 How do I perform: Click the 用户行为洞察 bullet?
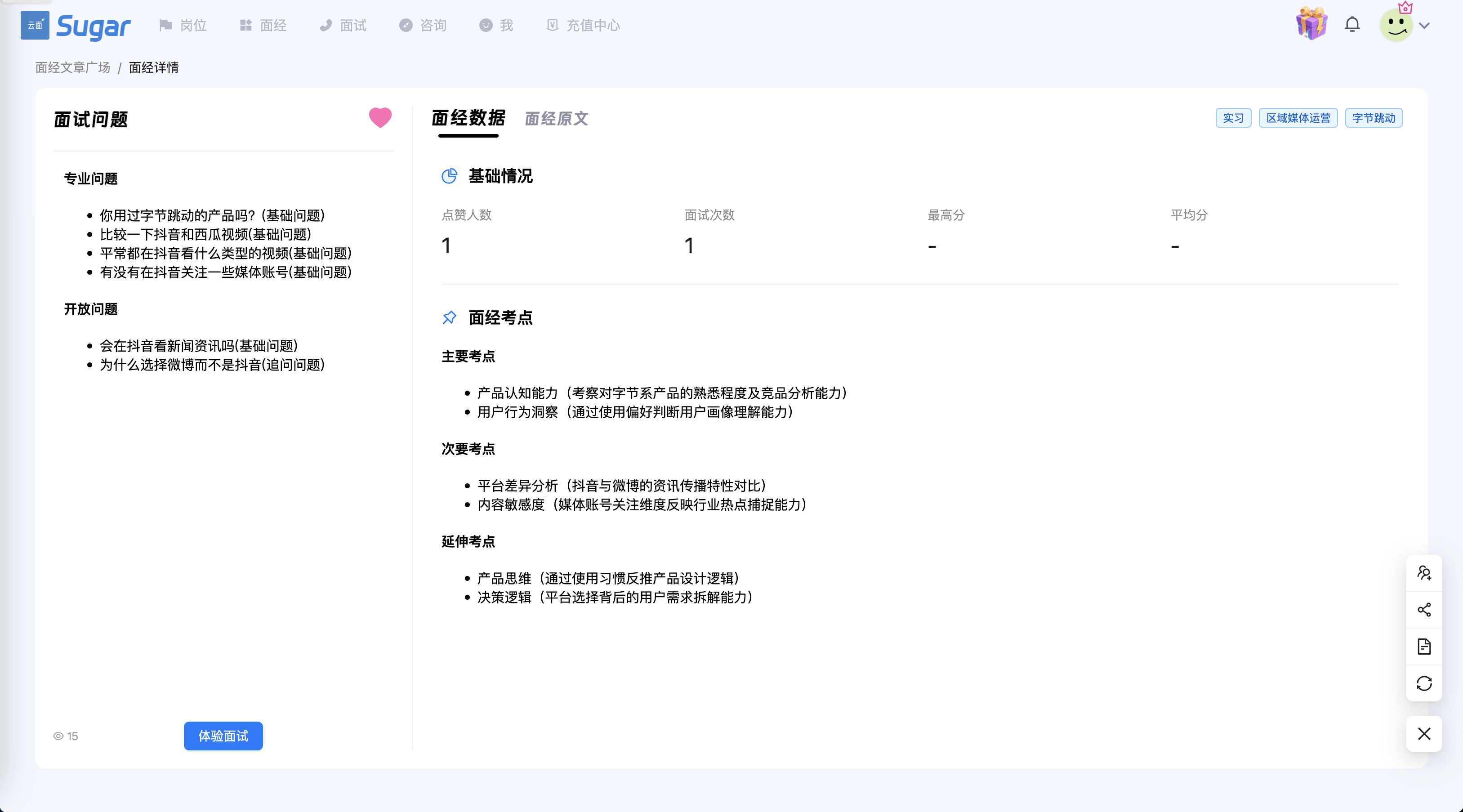[x=636, y=412]
